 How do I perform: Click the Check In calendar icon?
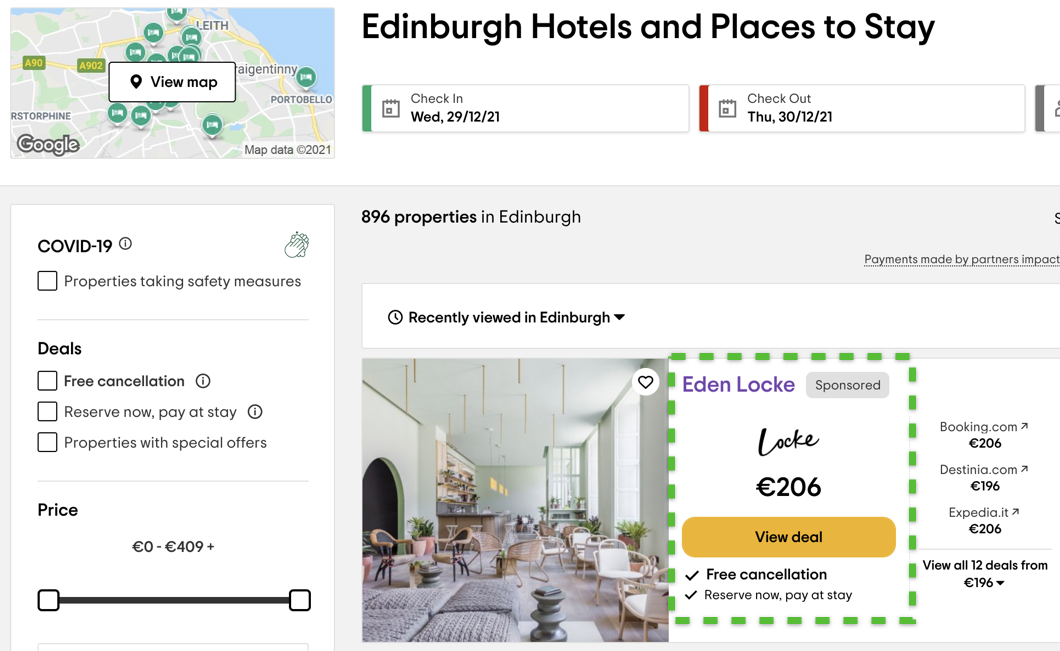click(x=391, y=108)
